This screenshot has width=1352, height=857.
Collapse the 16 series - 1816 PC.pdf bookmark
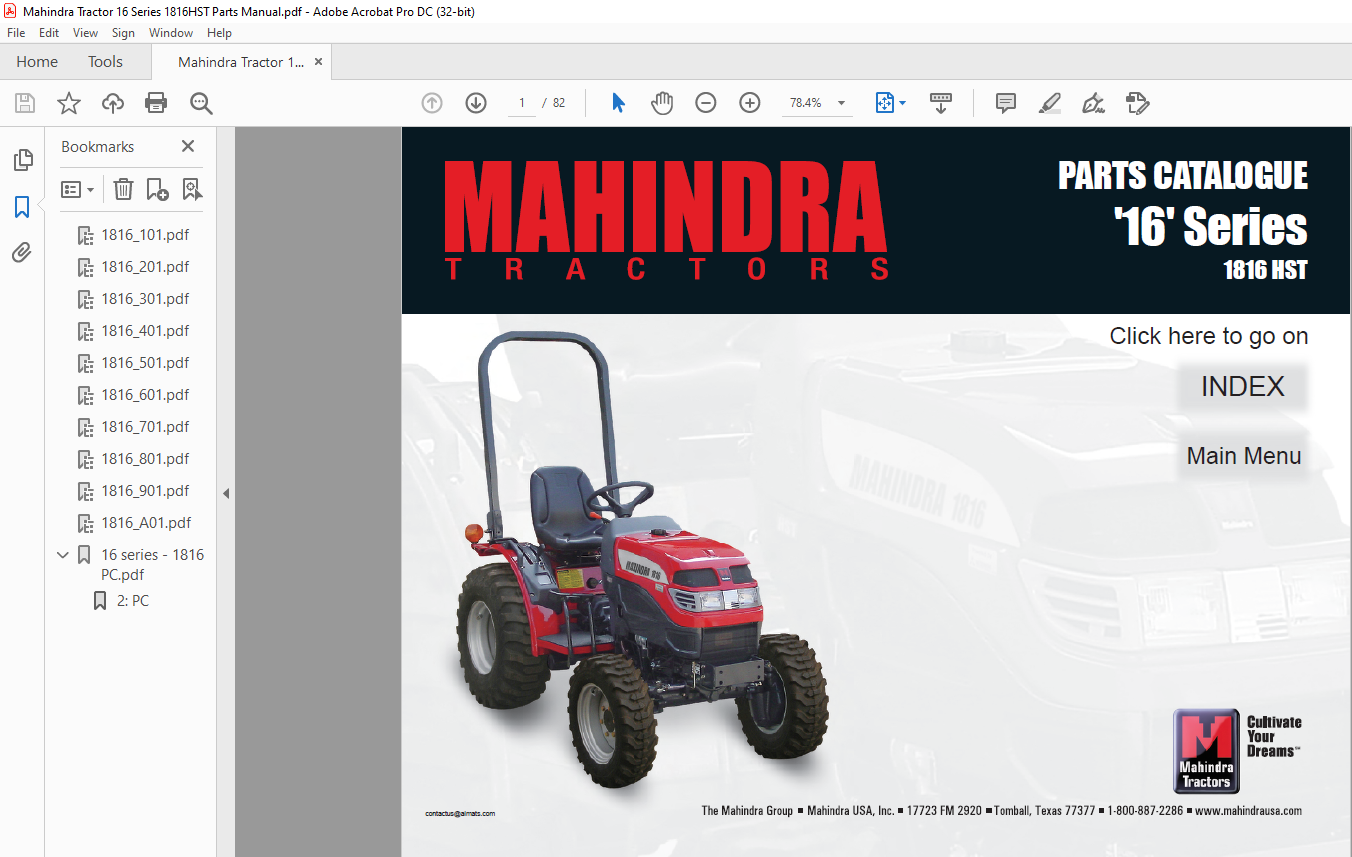(64, 555)
